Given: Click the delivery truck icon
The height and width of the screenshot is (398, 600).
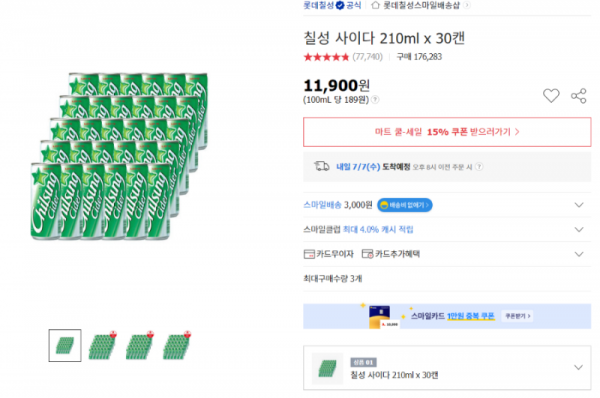Looking at the screenshot, I should click(322, 166).
